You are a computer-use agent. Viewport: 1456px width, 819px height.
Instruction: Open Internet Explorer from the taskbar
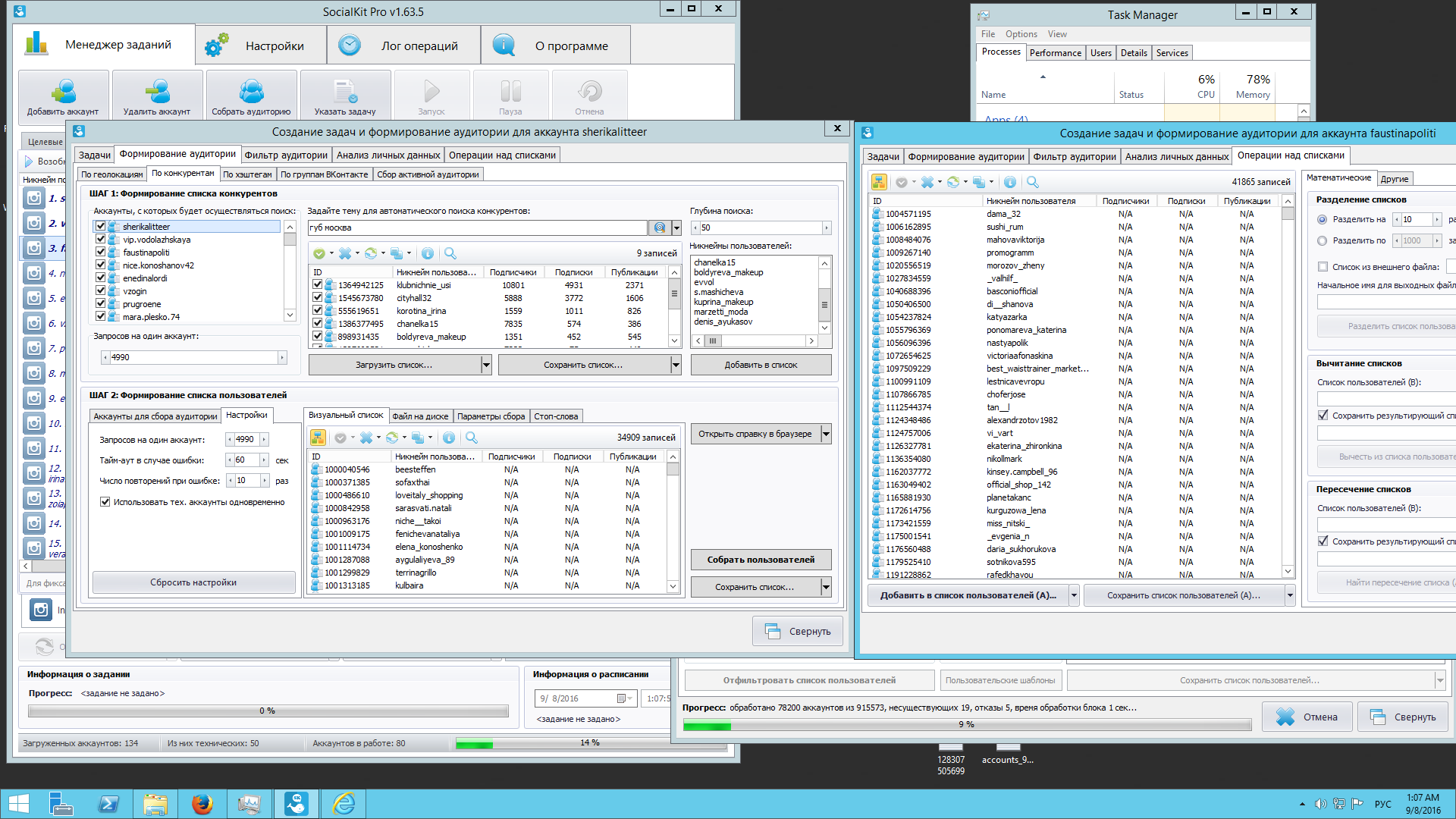point(344,804)
